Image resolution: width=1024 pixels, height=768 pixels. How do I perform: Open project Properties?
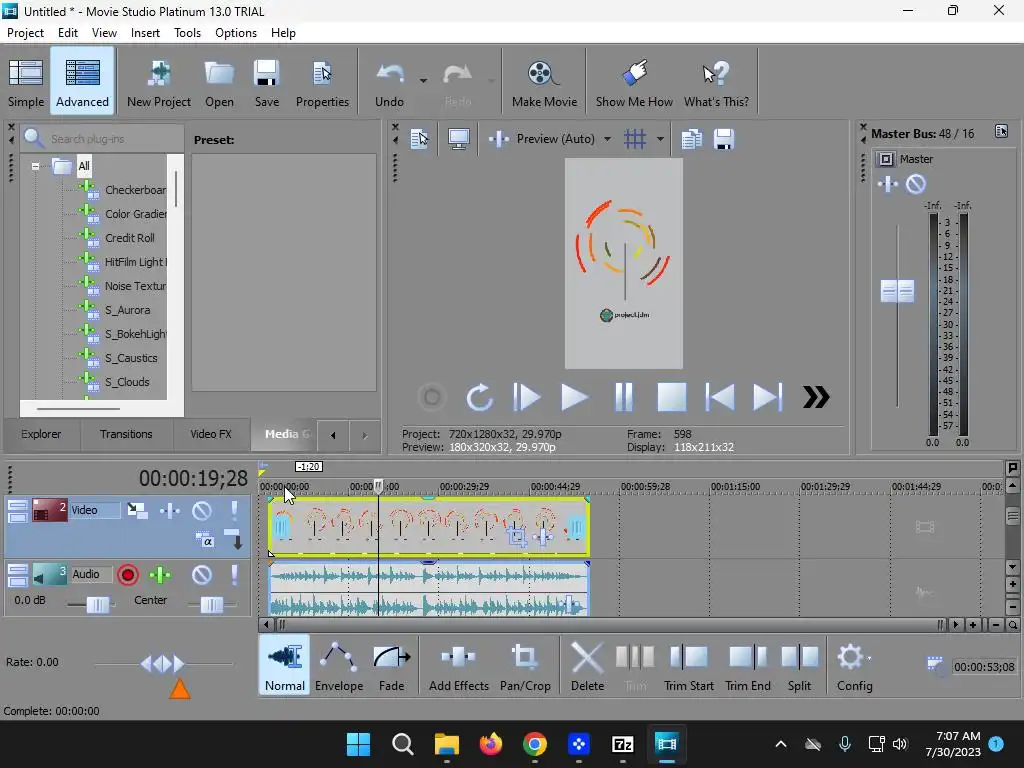coord(322,83)
